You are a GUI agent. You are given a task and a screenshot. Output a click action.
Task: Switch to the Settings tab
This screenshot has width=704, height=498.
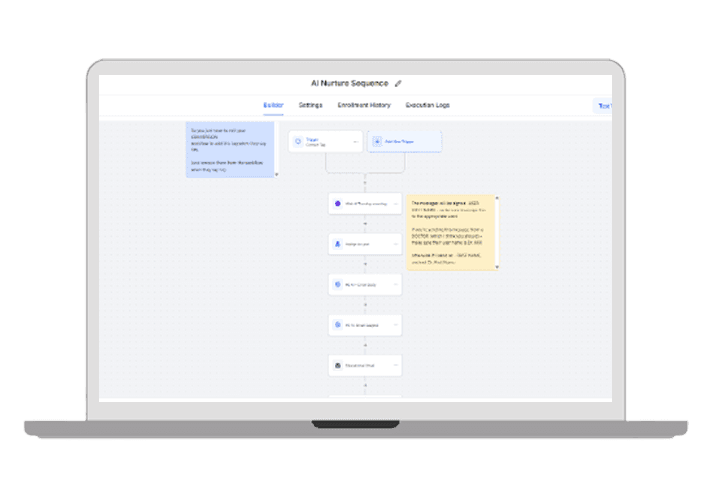click(310, 105)
